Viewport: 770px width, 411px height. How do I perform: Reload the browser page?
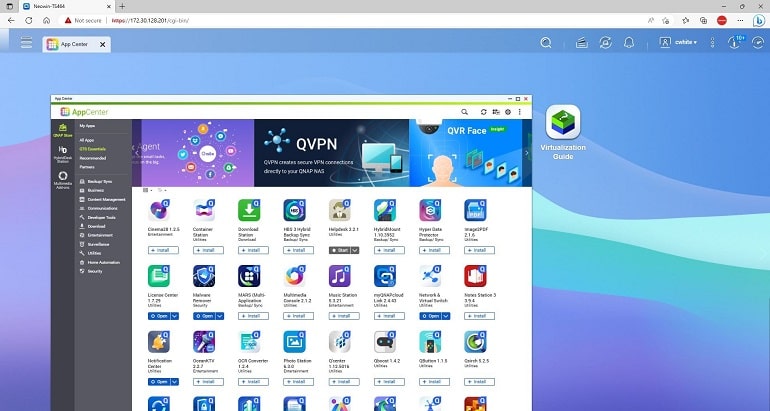[28, 21]
